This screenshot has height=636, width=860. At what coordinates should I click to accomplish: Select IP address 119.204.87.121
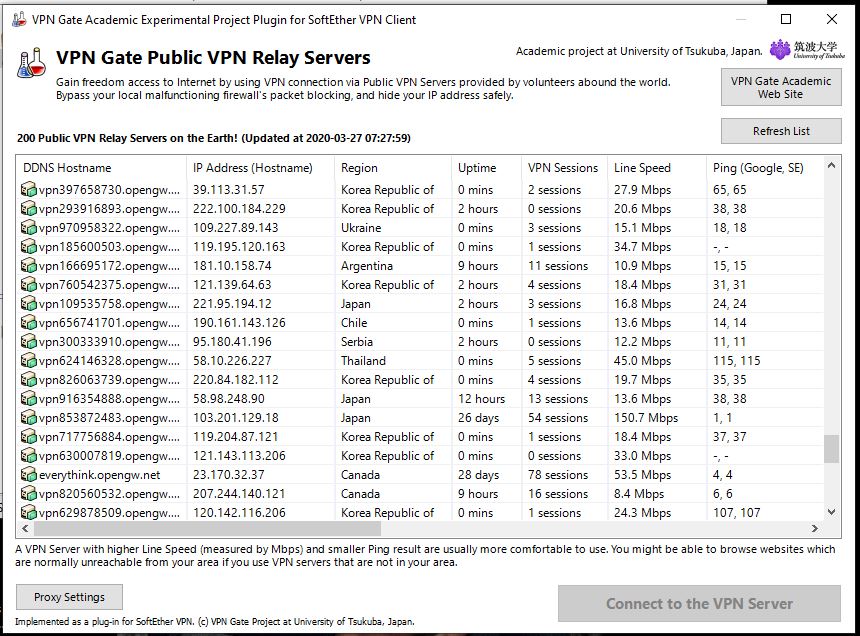pyautogui.click(x=235, y=437)
